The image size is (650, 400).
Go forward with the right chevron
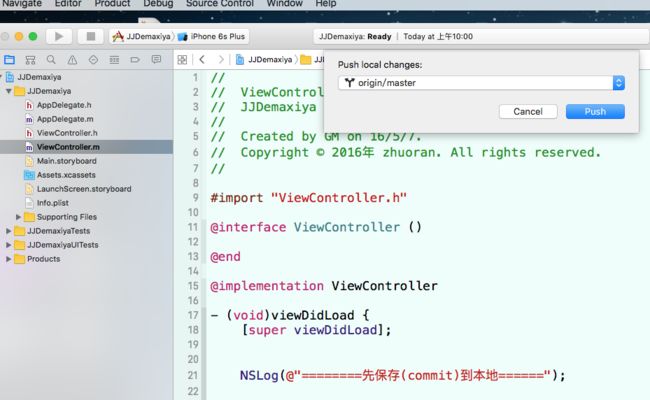click(x=221, y=60)
